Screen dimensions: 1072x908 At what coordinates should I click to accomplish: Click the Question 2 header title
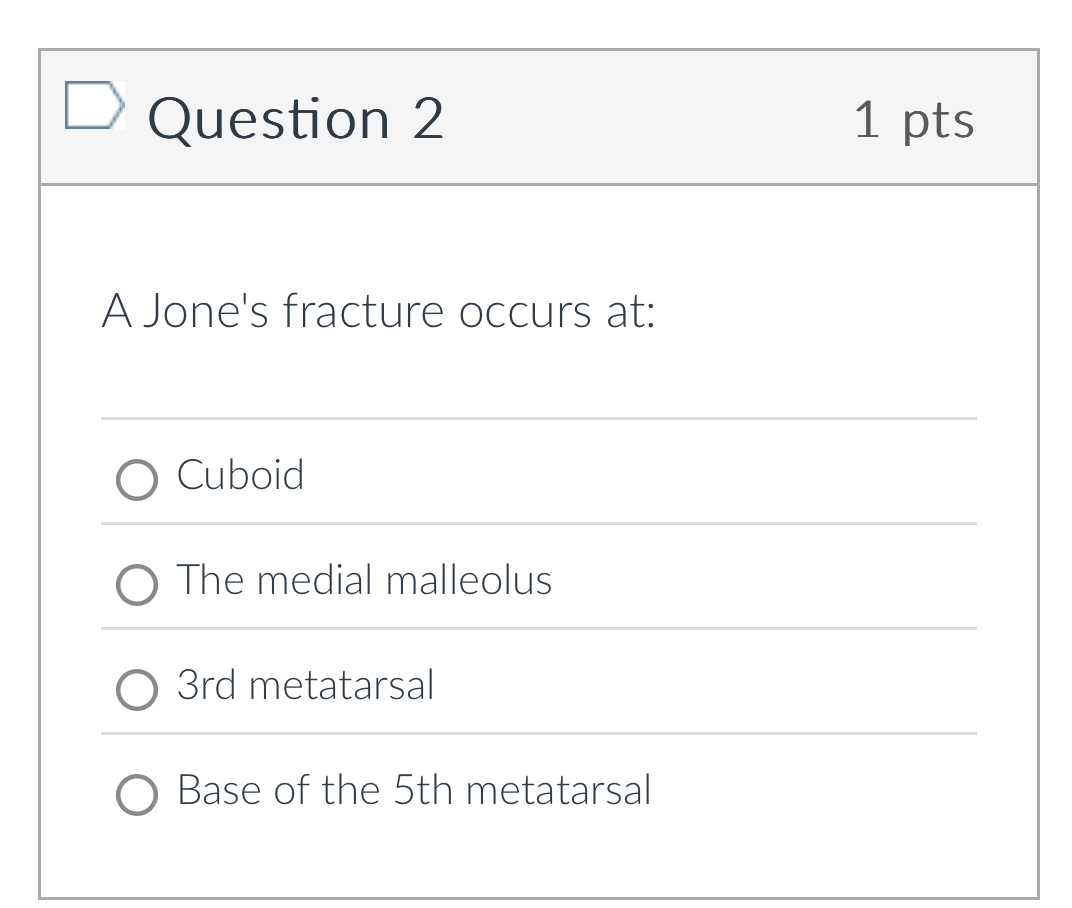(295, 118)
